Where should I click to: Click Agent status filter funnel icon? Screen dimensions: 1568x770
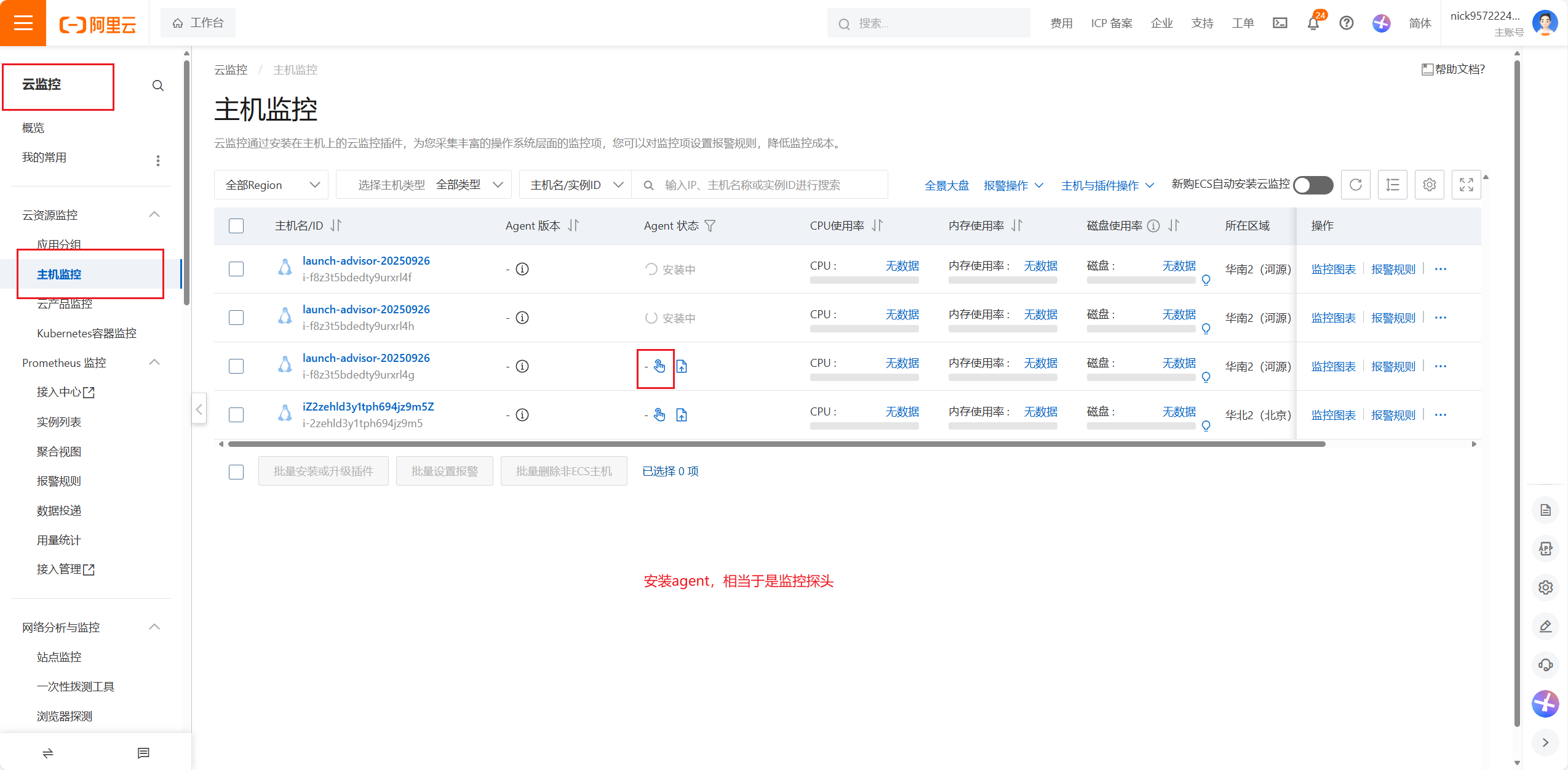click(x=710, y=226)
